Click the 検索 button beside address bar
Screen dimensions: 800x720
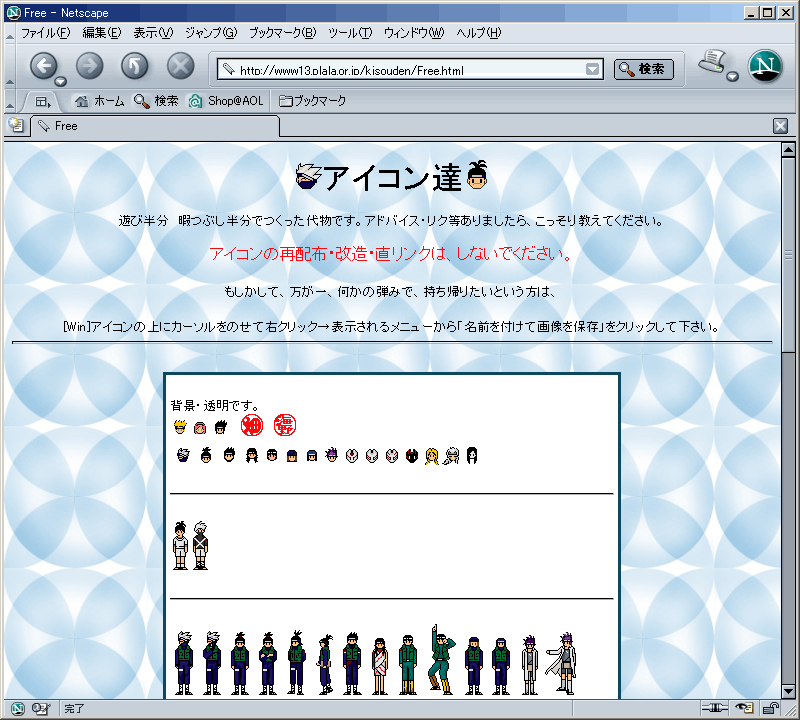click(643, 69)
